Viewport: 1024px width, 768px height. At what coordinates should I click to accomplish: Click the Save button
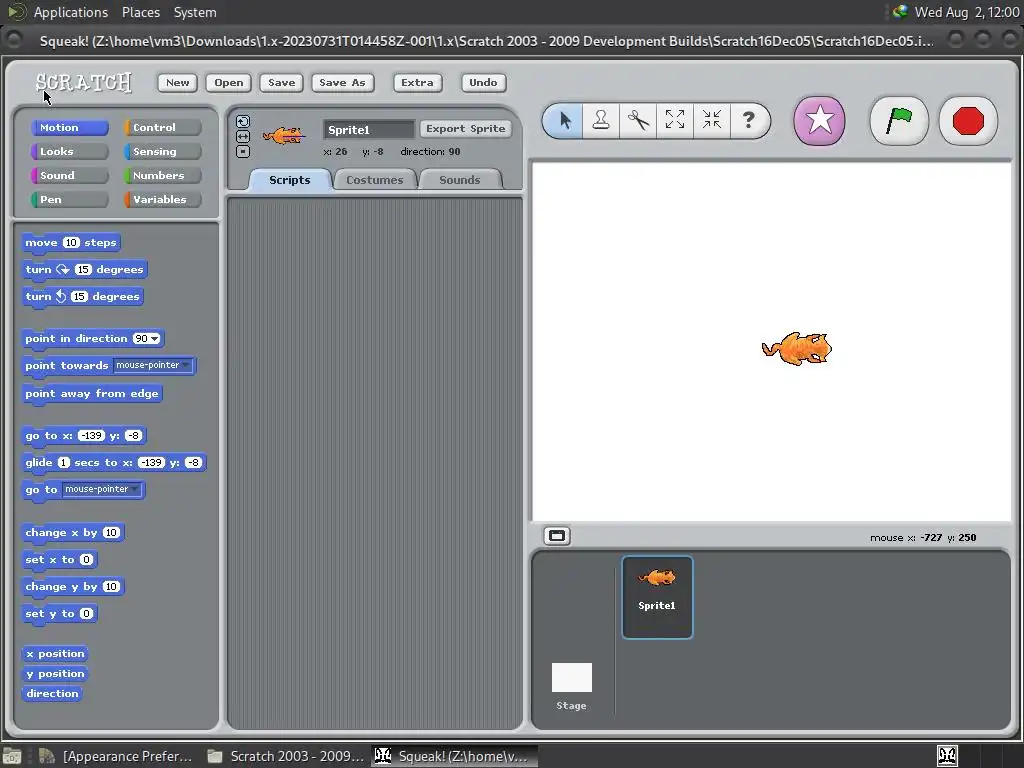pyautogui.click(x=281, y=82)
